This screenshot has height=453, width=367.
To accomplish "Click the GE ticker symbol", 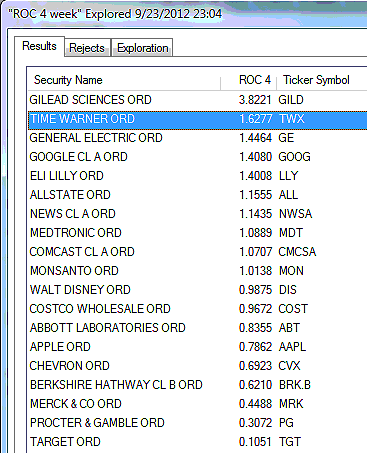I will point(286,138).
